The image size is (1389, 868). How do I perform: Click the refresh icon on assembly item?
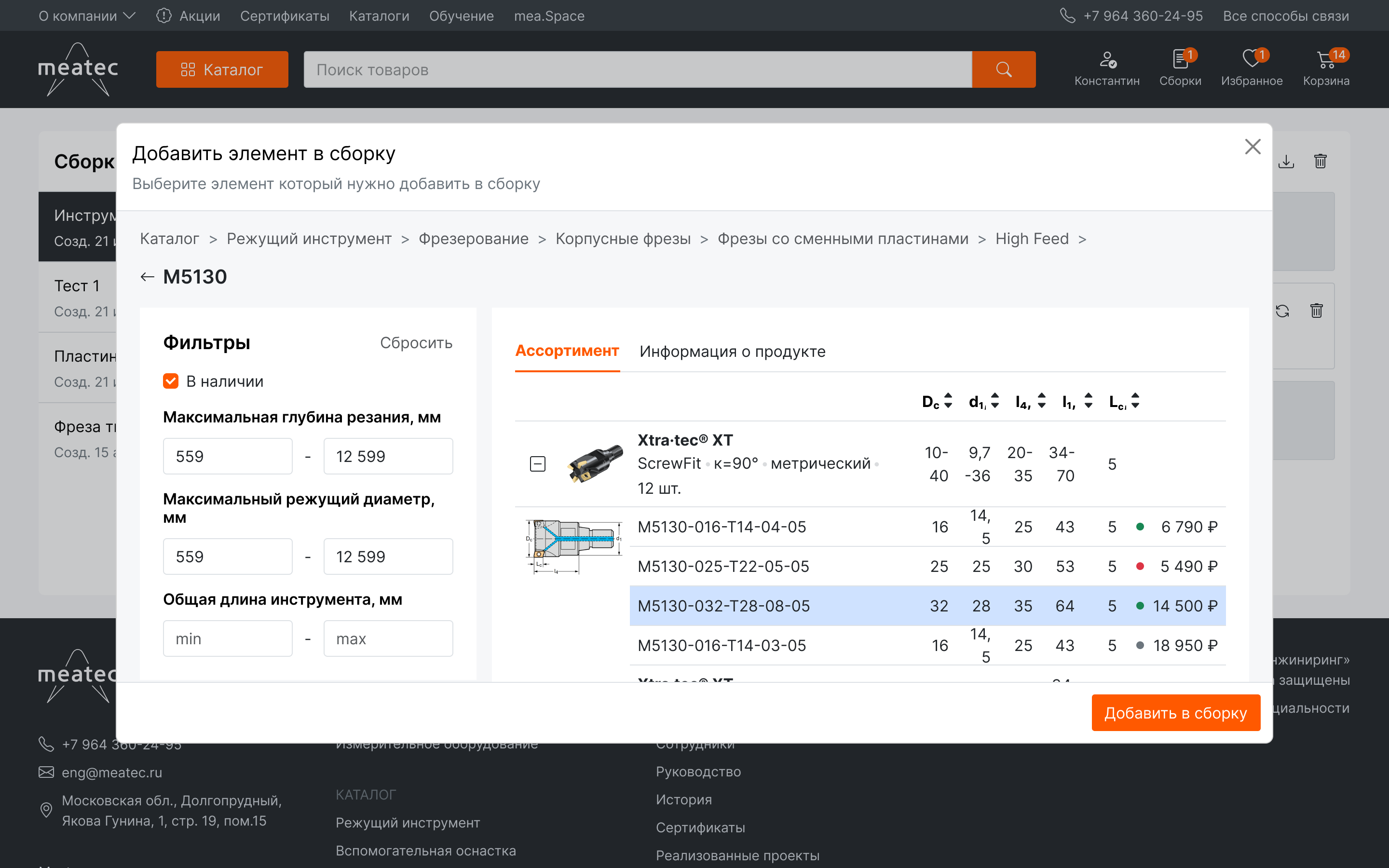point(1282,311)
